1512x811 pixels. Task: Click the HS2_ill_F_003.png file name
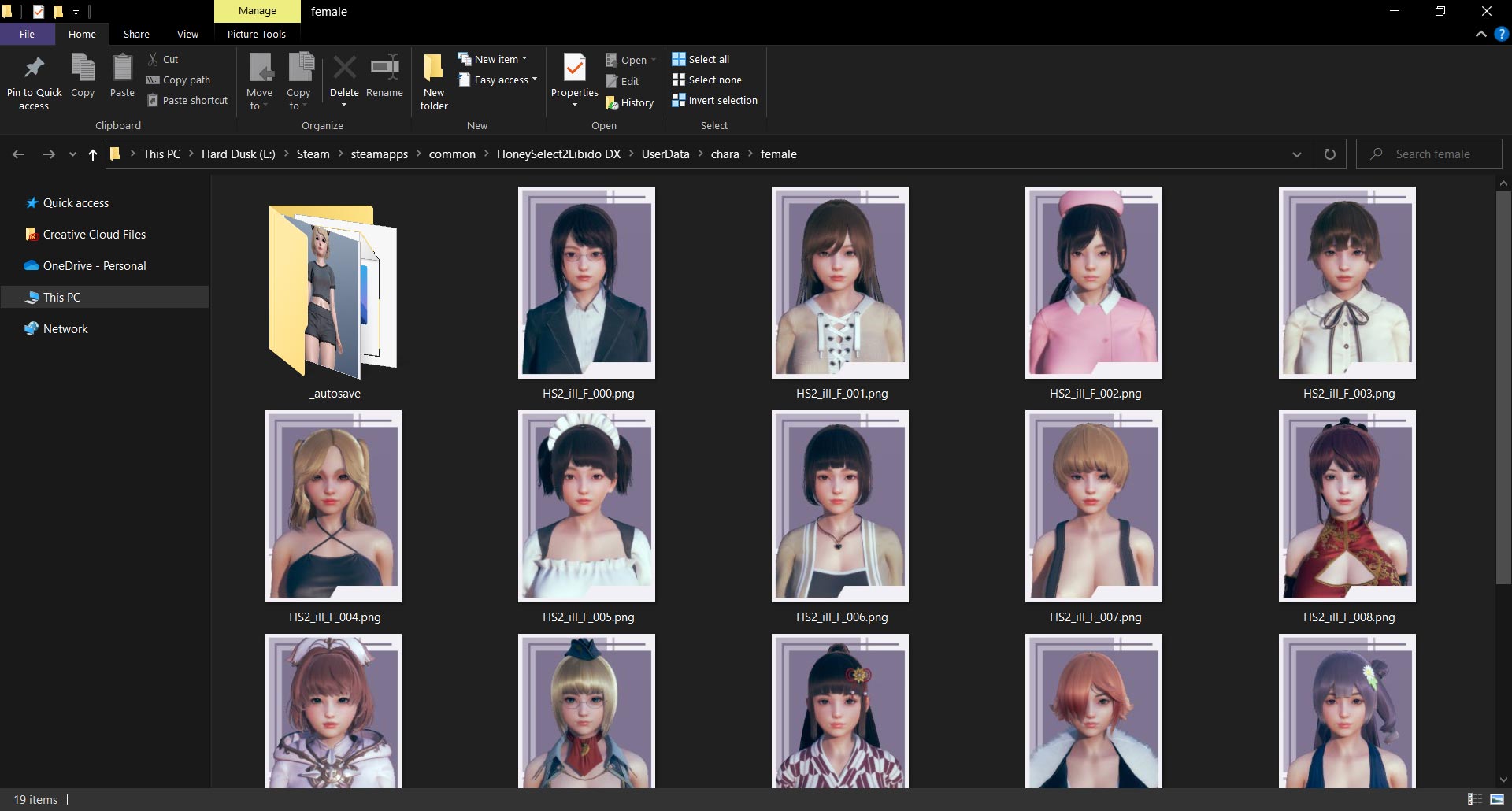point(1348,394)
